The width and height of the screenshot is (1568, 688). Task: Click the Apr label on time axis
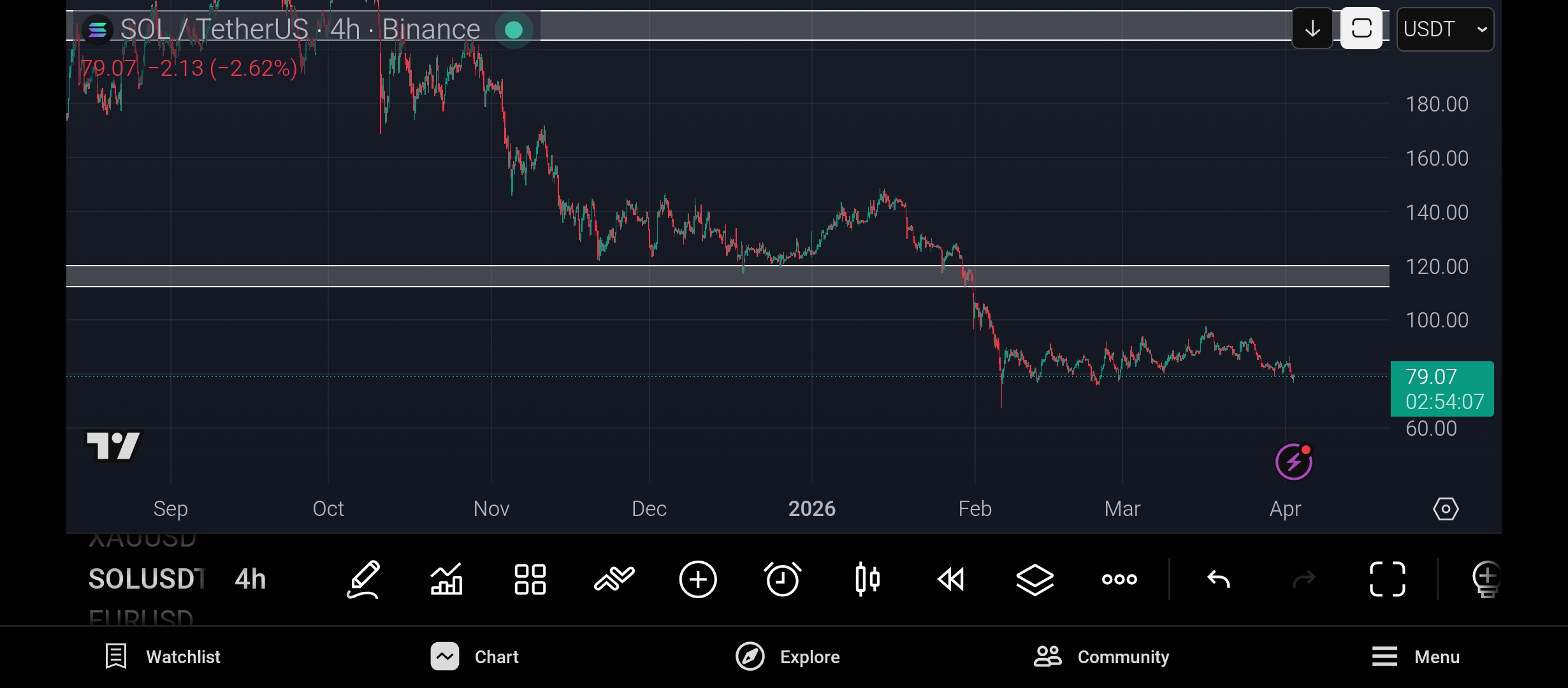[1285, 509]
